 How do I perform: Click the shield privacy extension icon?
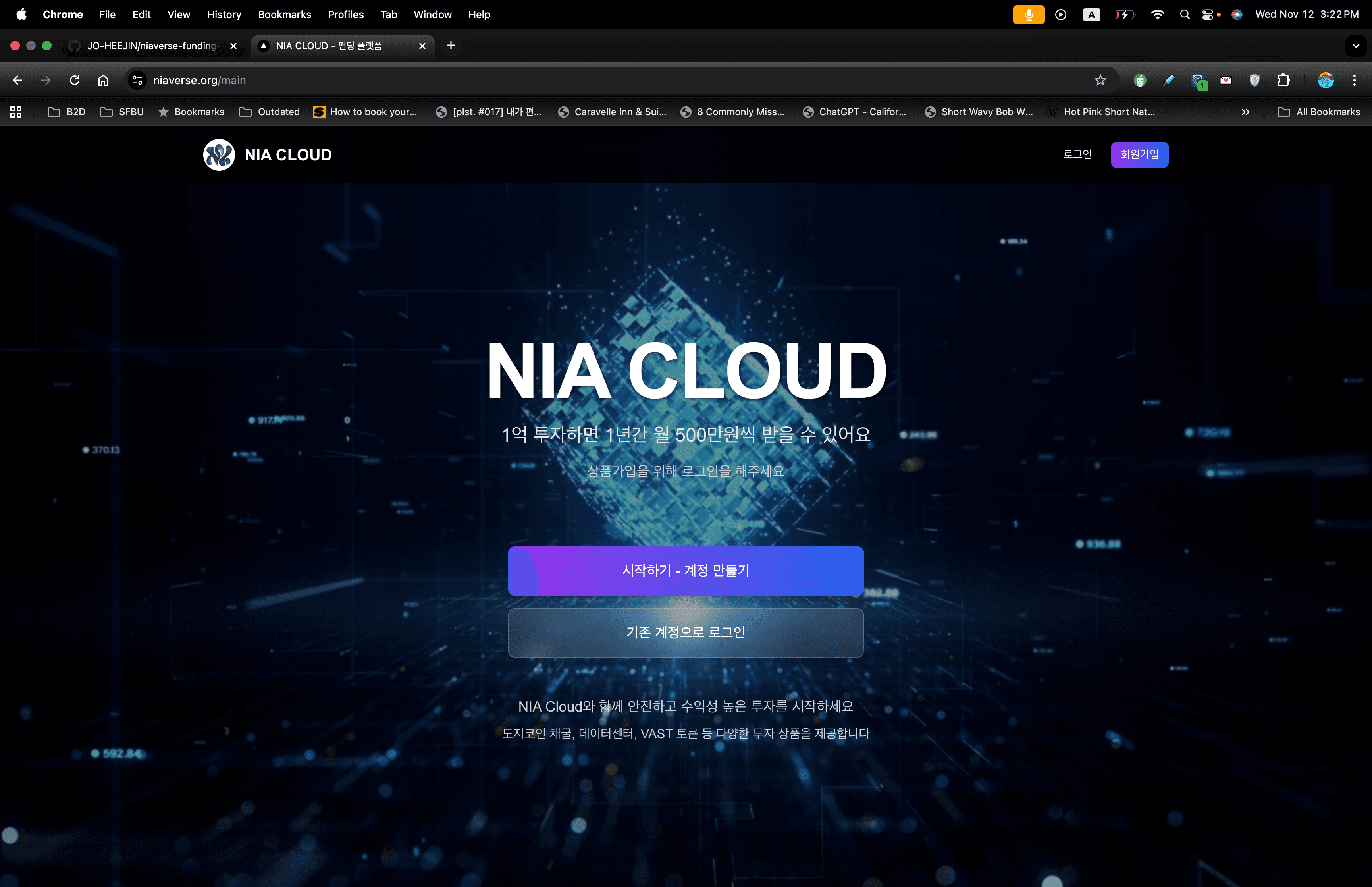1254,80
